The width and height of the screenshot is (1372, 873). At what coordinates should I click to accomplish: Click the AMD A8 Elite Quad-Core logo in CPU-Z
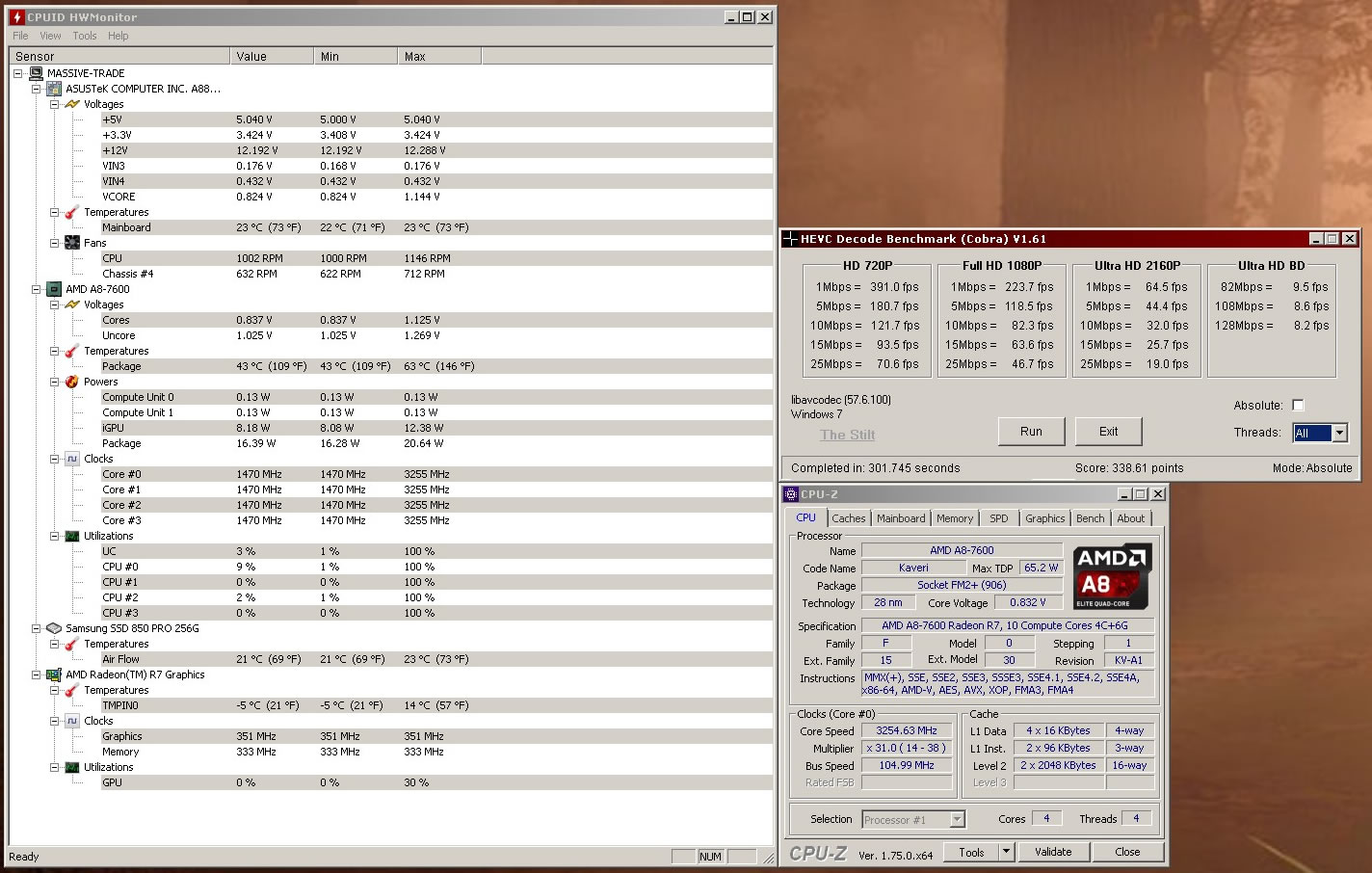pyautogui.click(x=1111, y=575)
